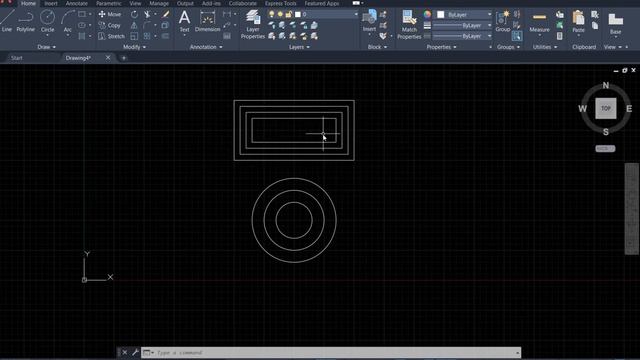Viewport: 640px width, 360px height.
Task: Click the navigation bar on right edge
Action: [x=631, y=209]
